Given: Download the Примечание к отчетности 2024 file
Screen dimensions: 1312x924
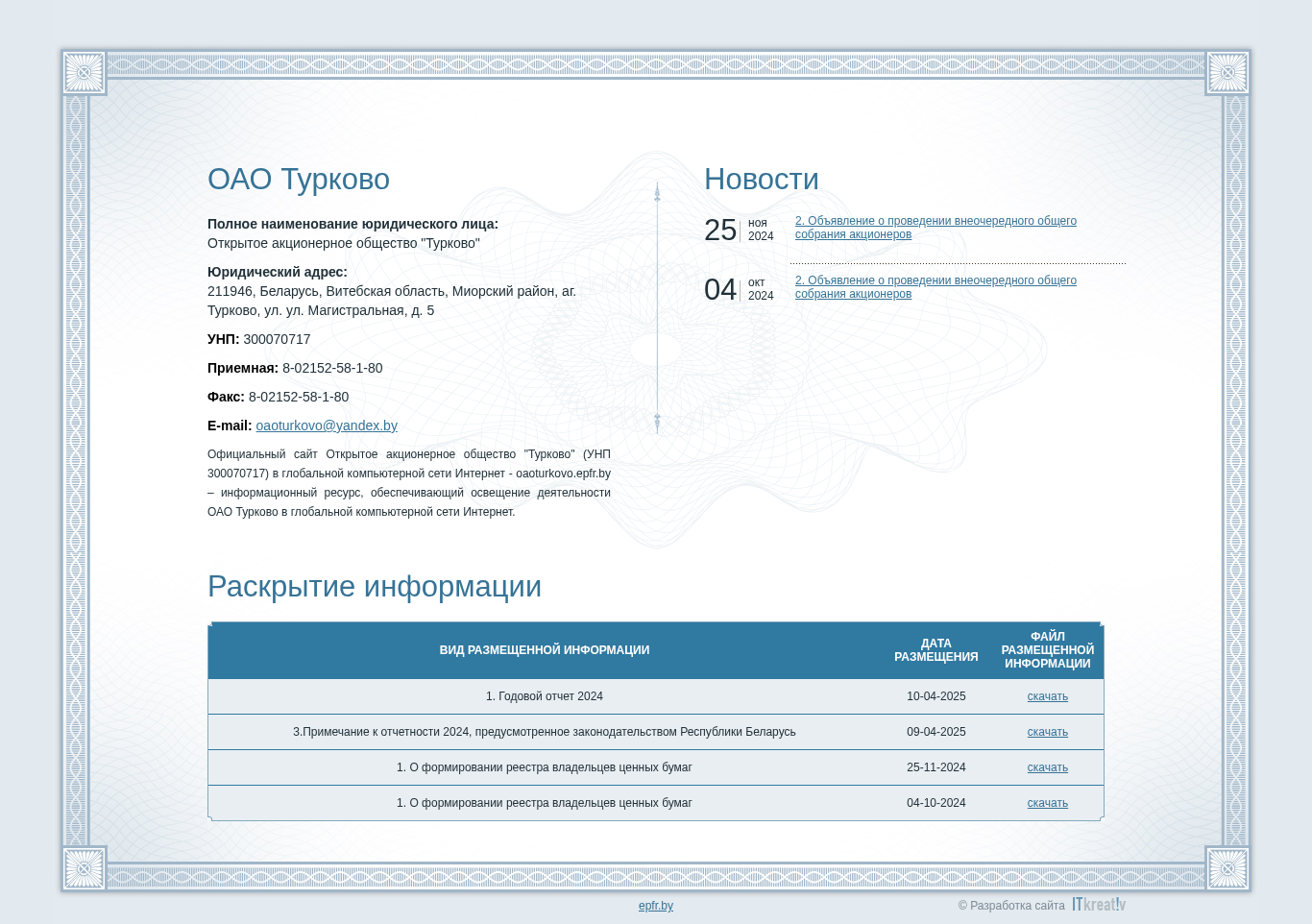Looking at the screenshot, I should [1047, 732].
